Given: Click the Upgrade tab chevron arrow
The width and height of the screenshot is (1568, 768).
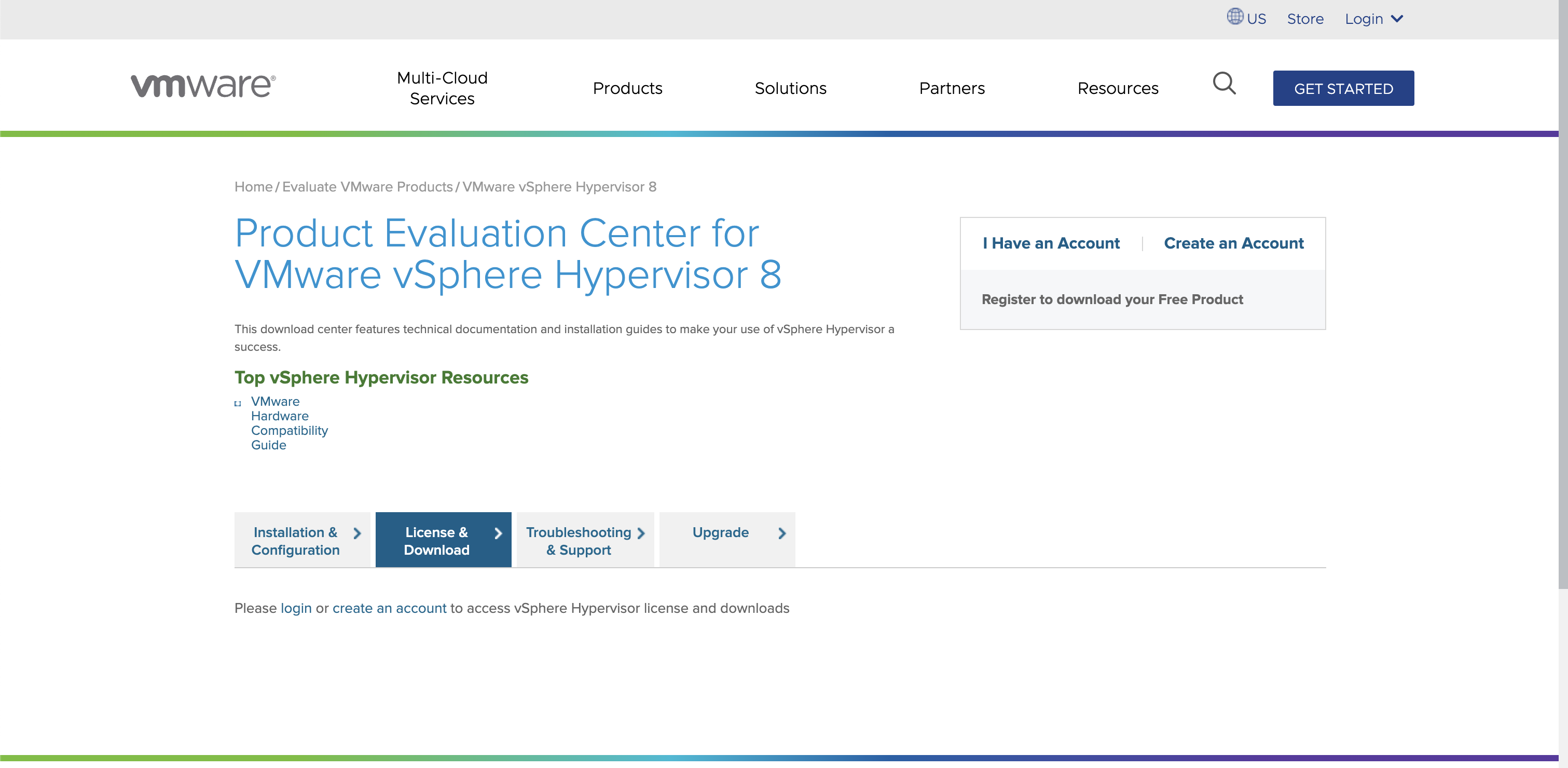Looking at the screenshot, I should (x=781, y=533).
